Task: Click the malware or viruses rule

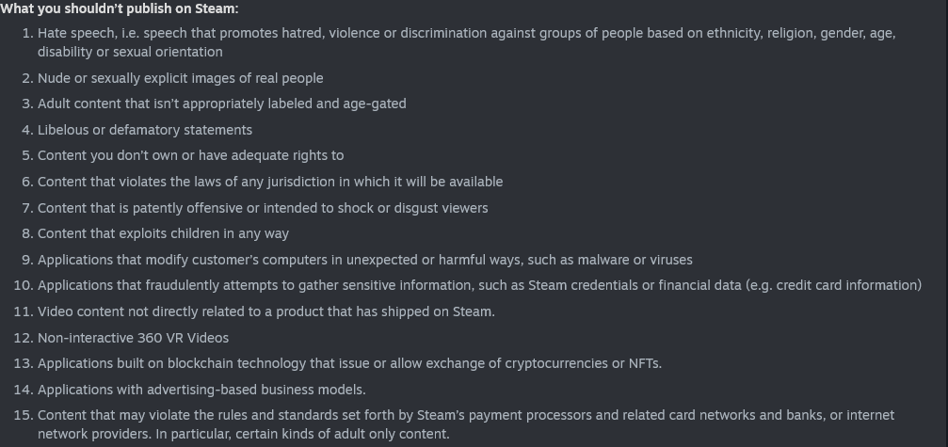Action: tap(365, 259)
